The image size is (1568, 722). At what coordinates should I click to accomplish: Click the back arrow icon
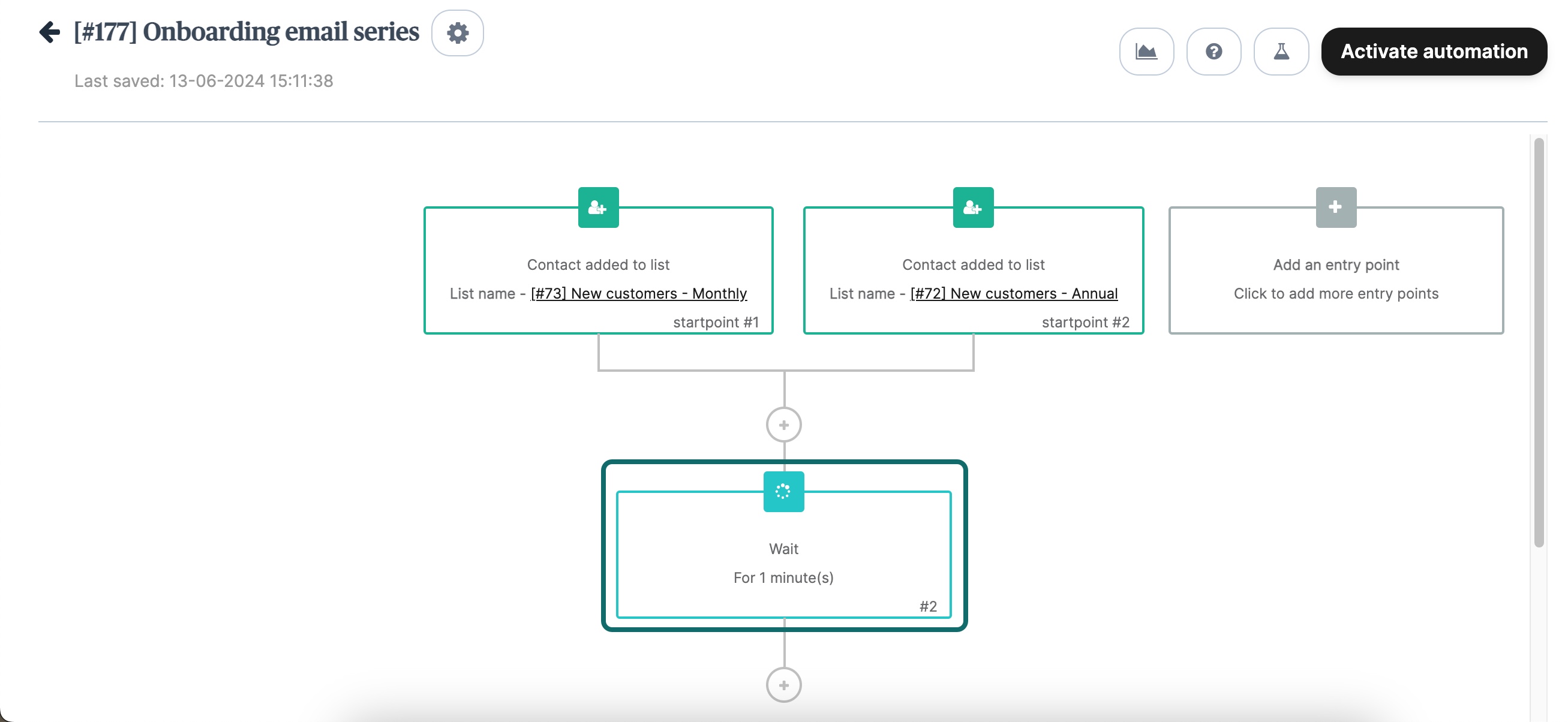50,32
